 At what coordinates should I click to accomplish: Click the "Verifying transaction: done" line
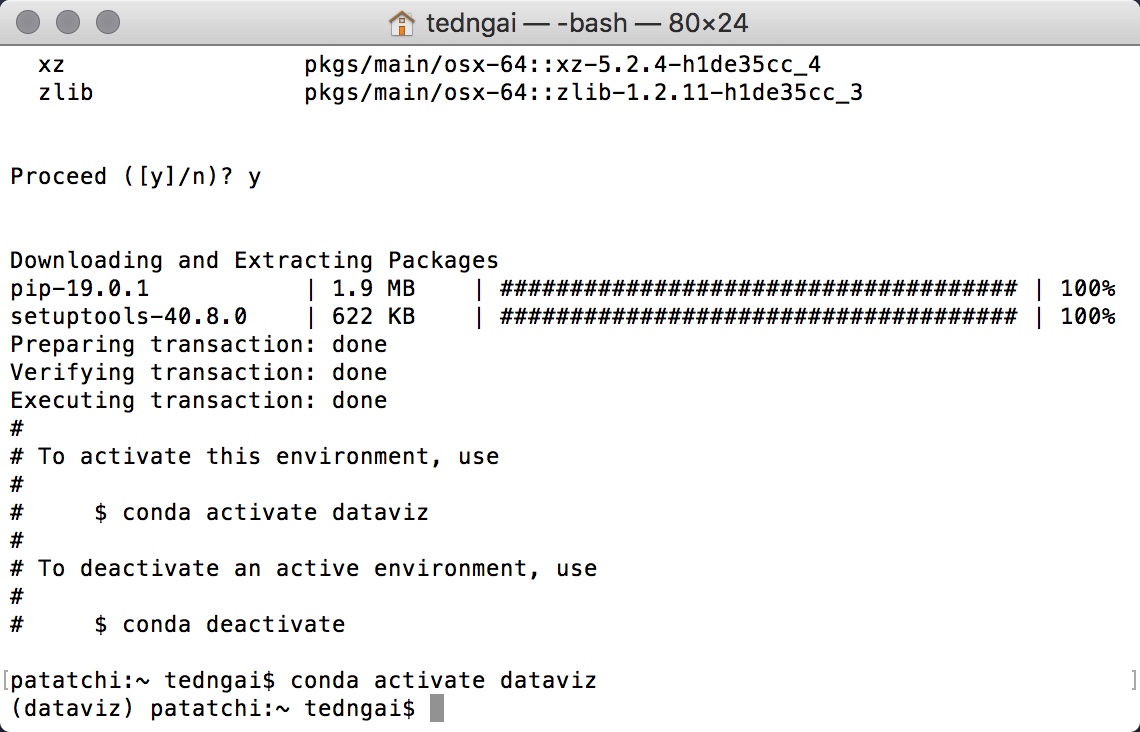198,373
